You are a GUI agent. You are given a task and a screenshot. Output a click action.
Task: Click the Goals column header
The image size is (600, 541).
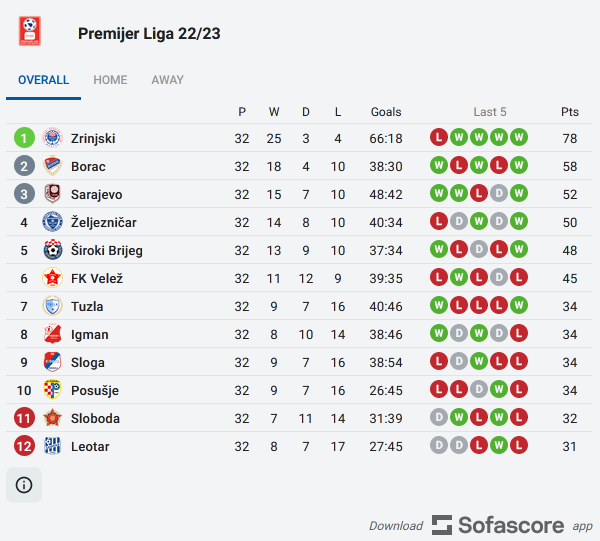pyautogui.click(x=386, y=112)
